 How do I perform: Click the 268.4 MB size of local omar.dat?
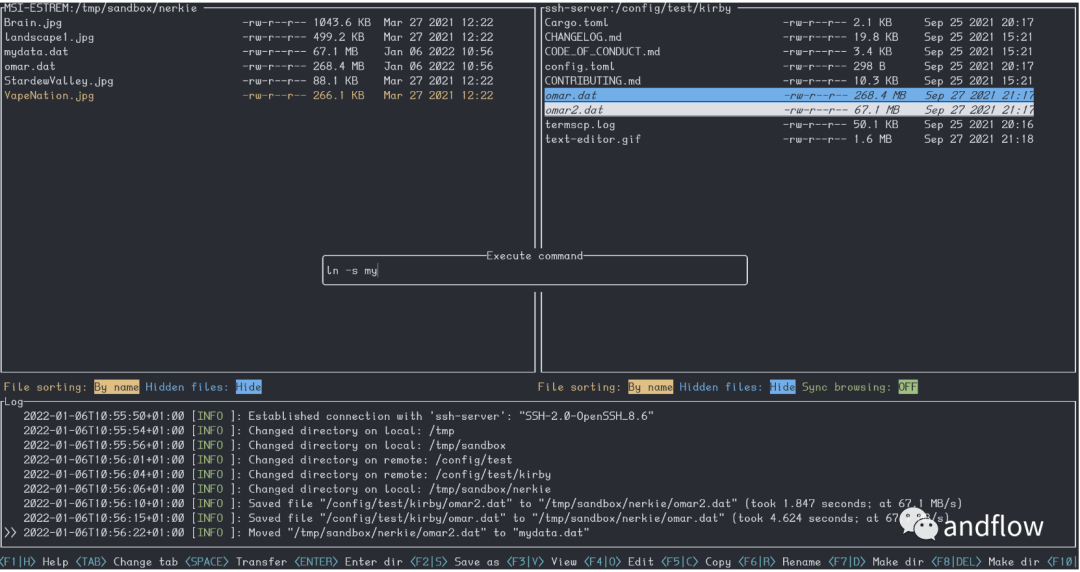click(x=338, y=66)
